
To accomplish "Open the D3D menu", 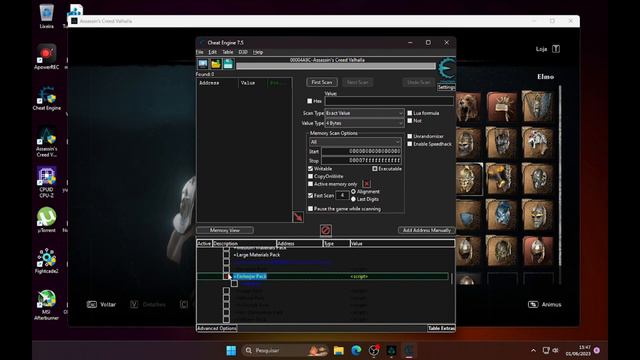I will pyautogui.click(x=243, y=52).
